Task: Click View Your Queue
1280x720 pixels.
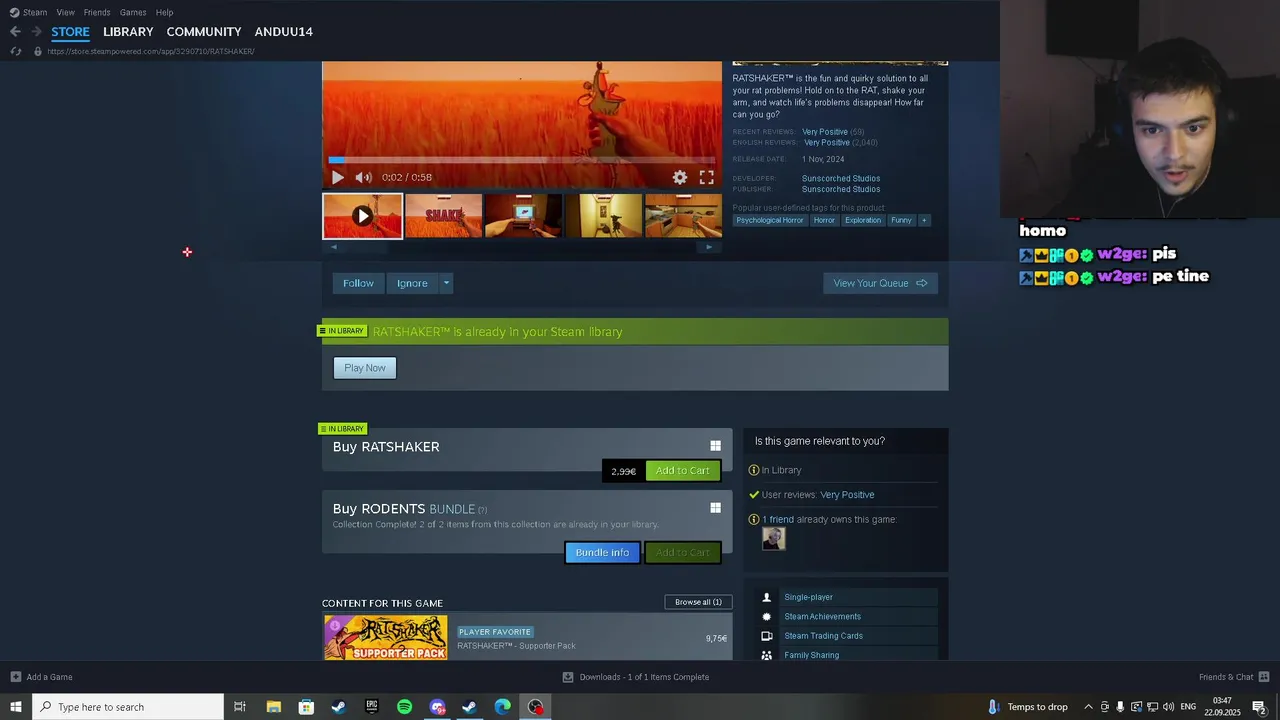Action: [x=880, y=283]
